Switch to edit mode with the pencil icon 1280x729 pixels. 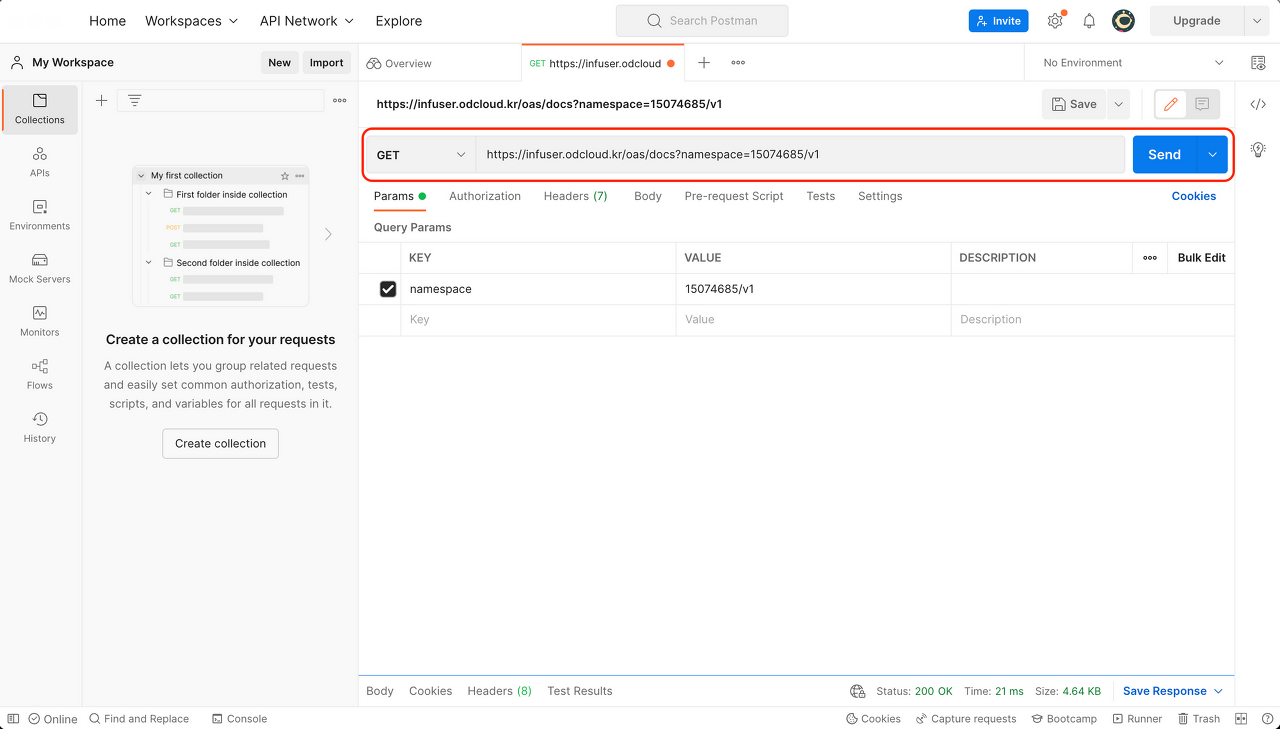[1171, 104]
